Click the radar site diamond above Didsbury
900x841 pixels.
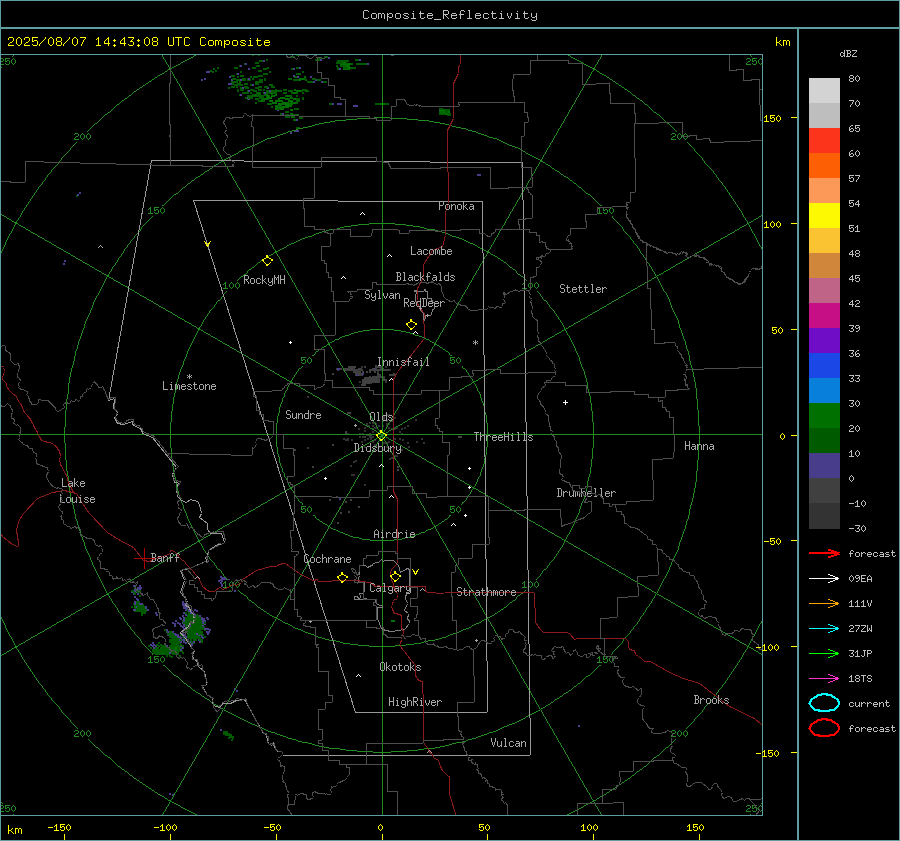tap(381, 436)
